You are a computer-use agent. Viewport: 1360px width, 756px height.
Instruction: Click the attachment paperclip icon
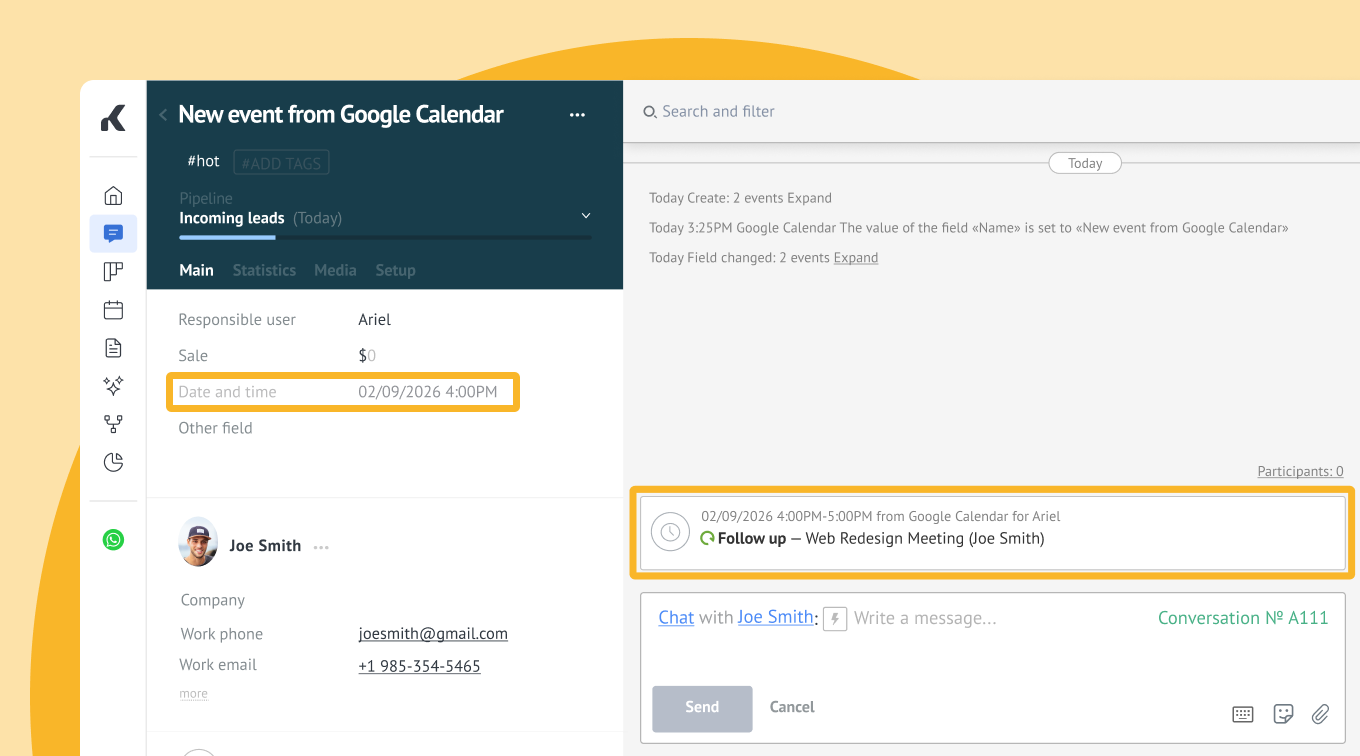point(1320,714)
